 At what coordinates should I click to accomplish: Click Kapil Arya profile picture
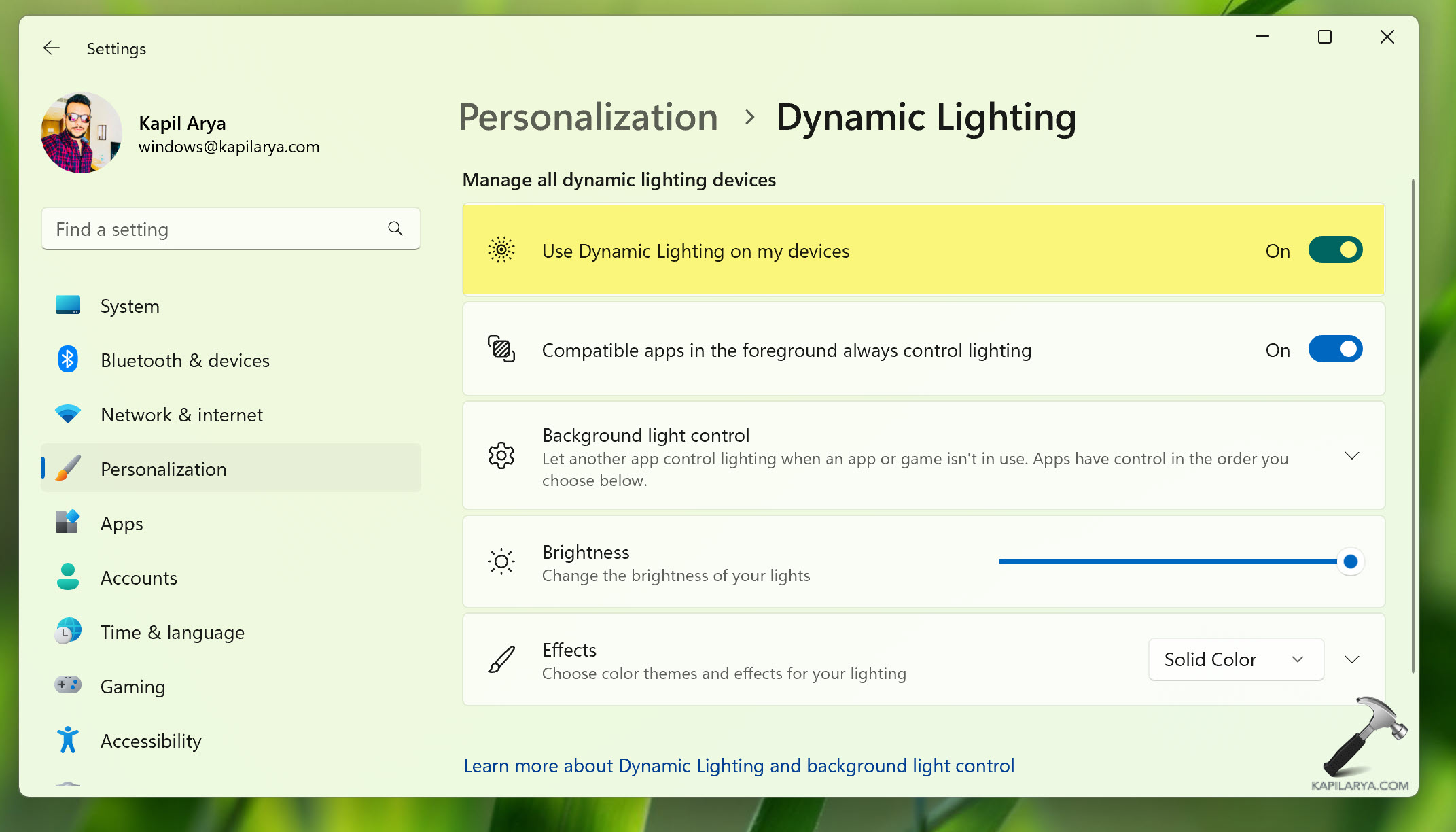(82, 133)
